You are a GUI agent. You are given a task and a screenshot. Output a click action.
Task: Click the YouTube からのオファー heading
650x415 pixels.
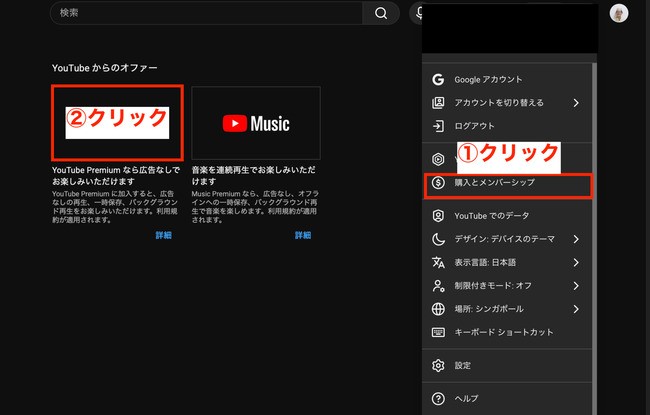(x=104, y=68)
